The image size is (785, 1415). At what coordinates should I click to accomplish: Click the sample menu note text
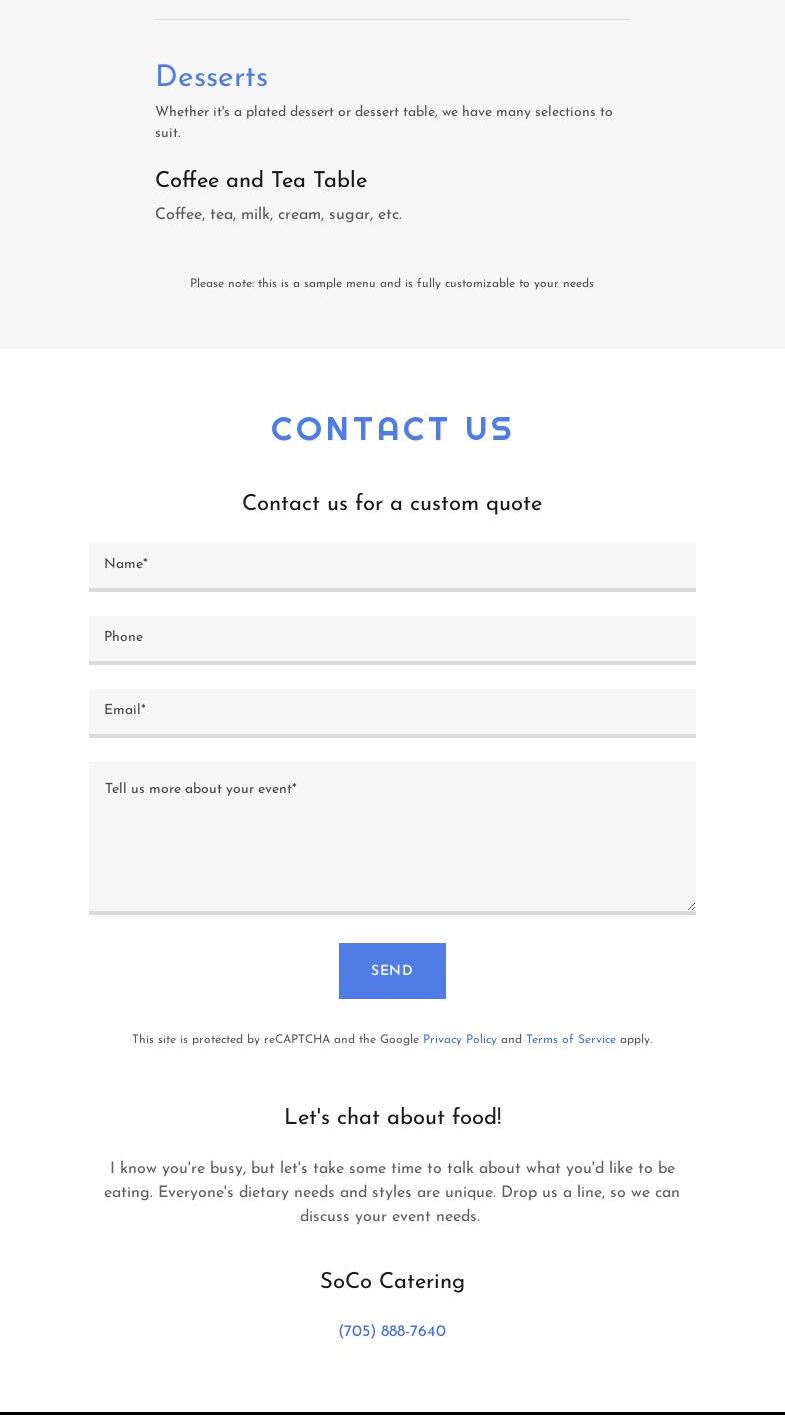pos(392,284)
